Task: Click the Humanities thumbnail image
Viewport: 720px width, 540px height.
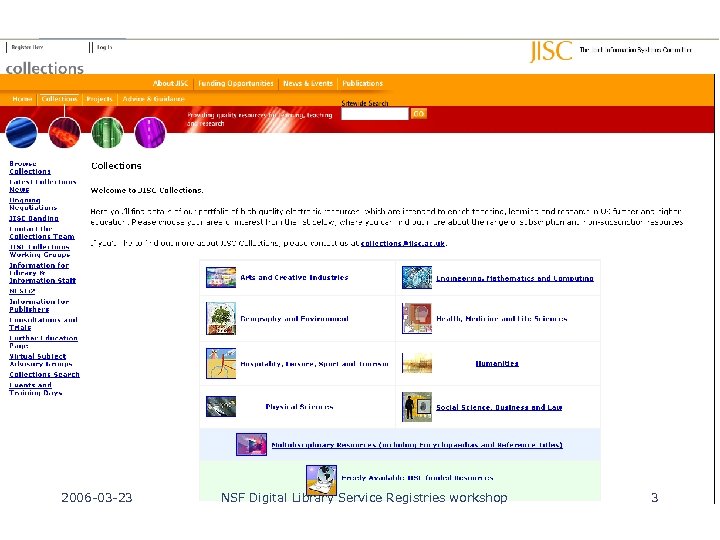Action: coord(416,363)
